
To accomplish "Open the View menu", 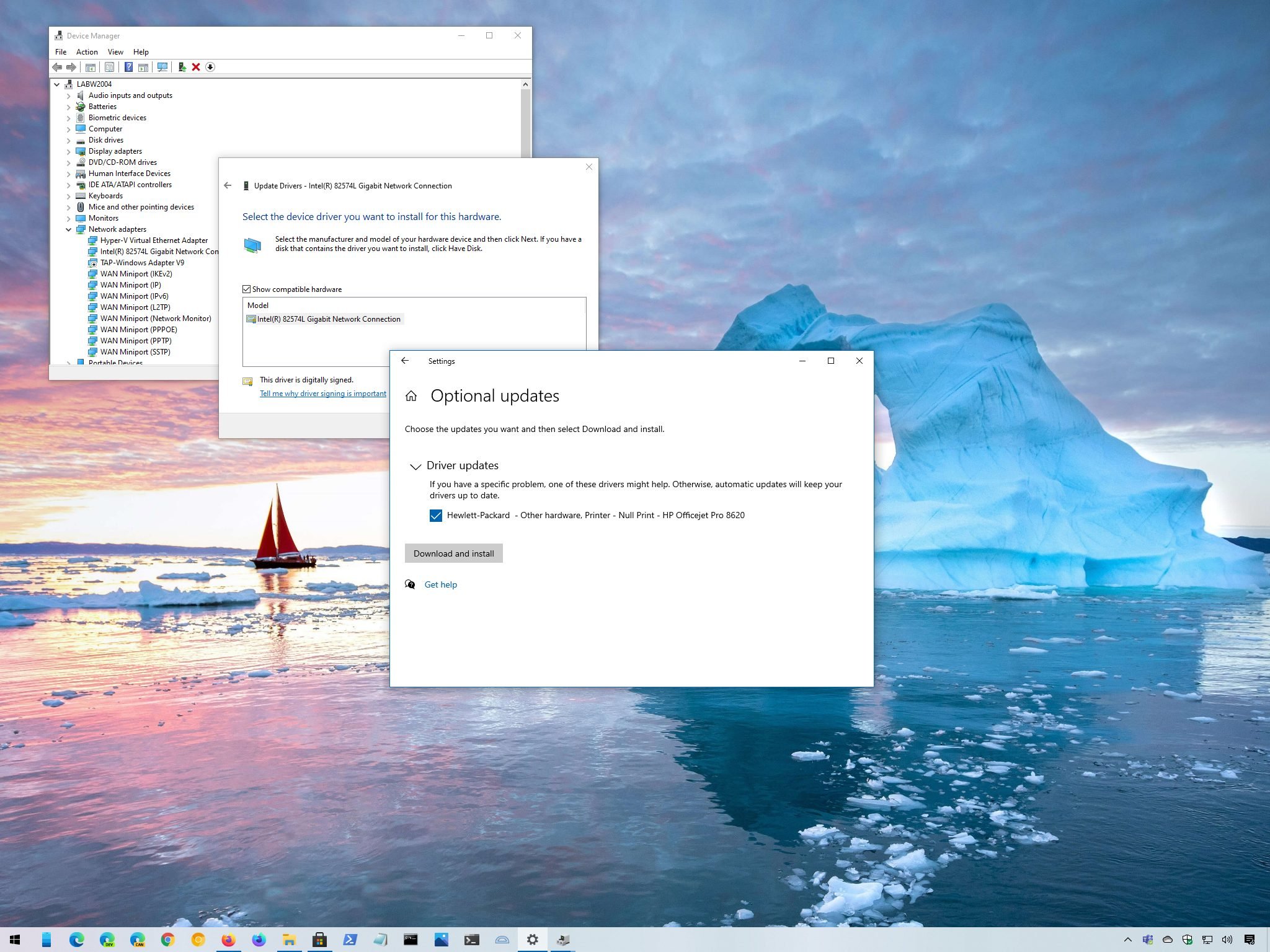I will coord(115,52).
